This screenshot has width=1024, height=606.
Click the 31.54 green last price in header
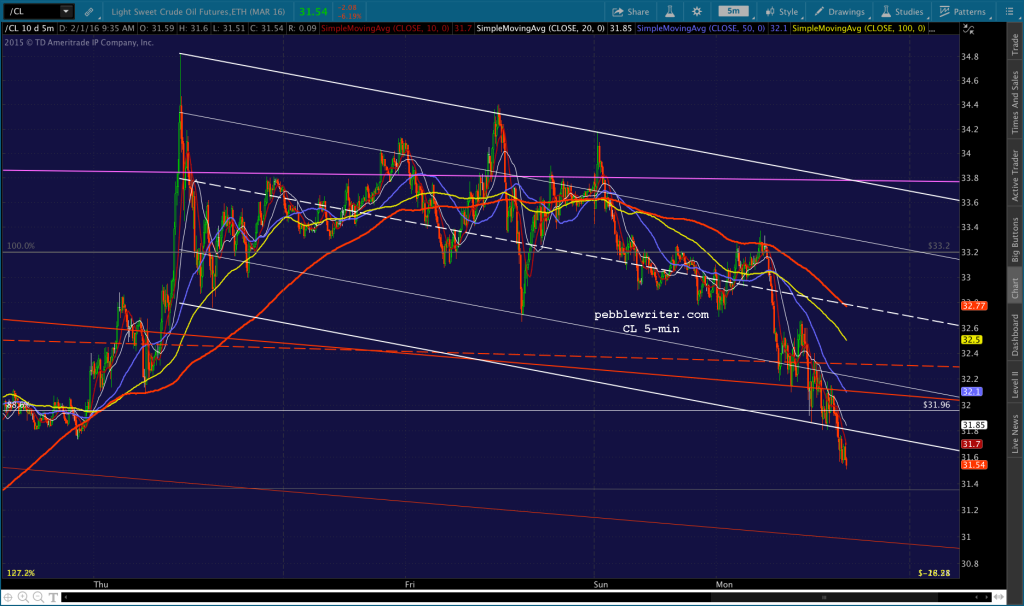tap(313, 12)
